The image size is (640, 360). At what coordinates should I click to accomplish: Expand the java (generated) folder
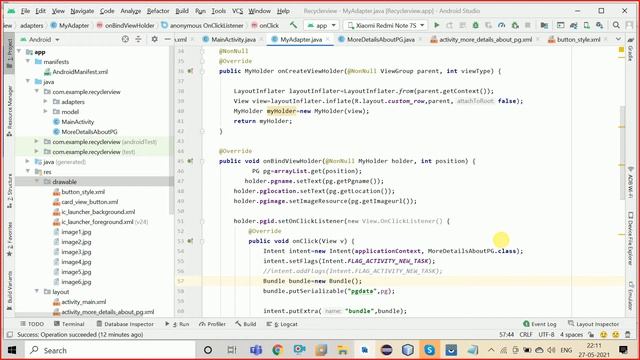[28, 162]
